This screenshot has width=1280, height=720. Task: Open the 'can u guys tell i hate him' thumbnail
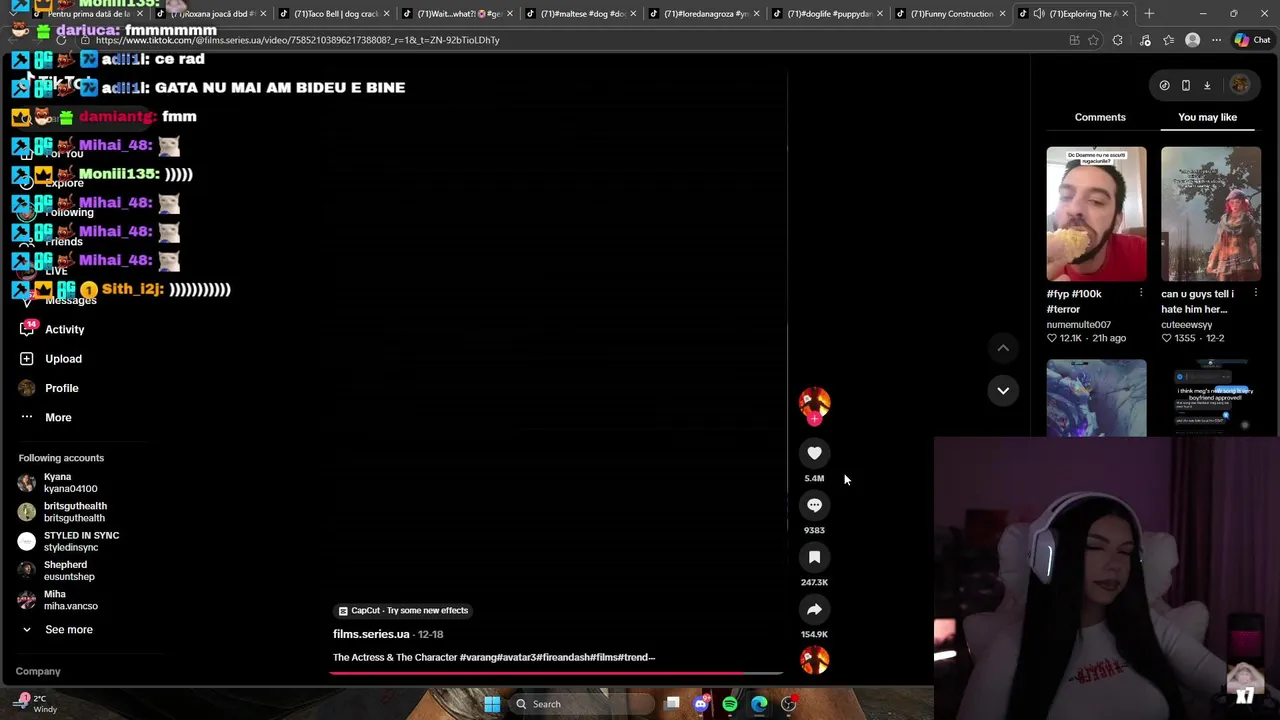click(1211, 214)
